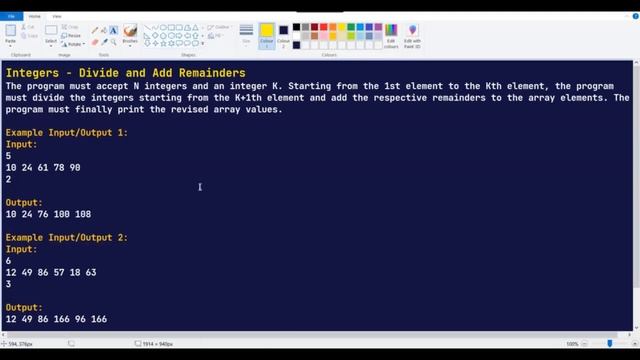Open the Edit colours dialog
Screen dimensions: 640x360
click(391, 36)
